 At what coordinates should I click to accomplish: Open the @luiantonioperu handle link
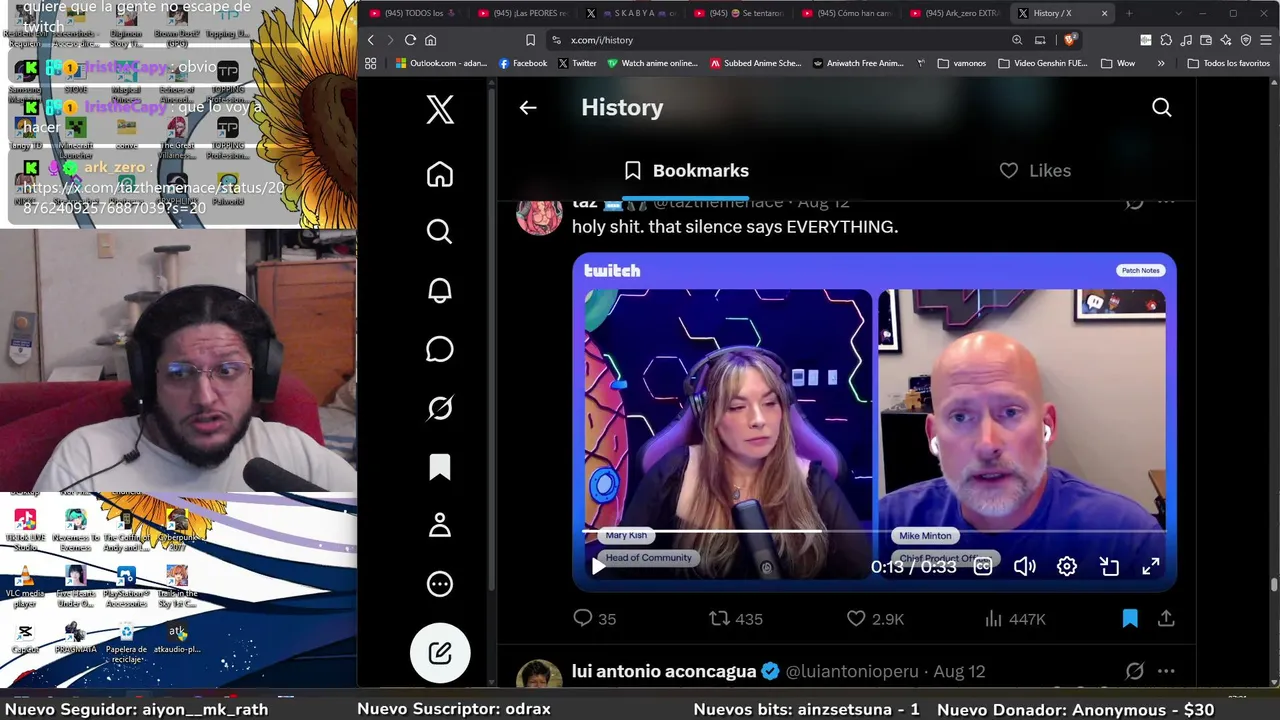[x=853, y=671]
